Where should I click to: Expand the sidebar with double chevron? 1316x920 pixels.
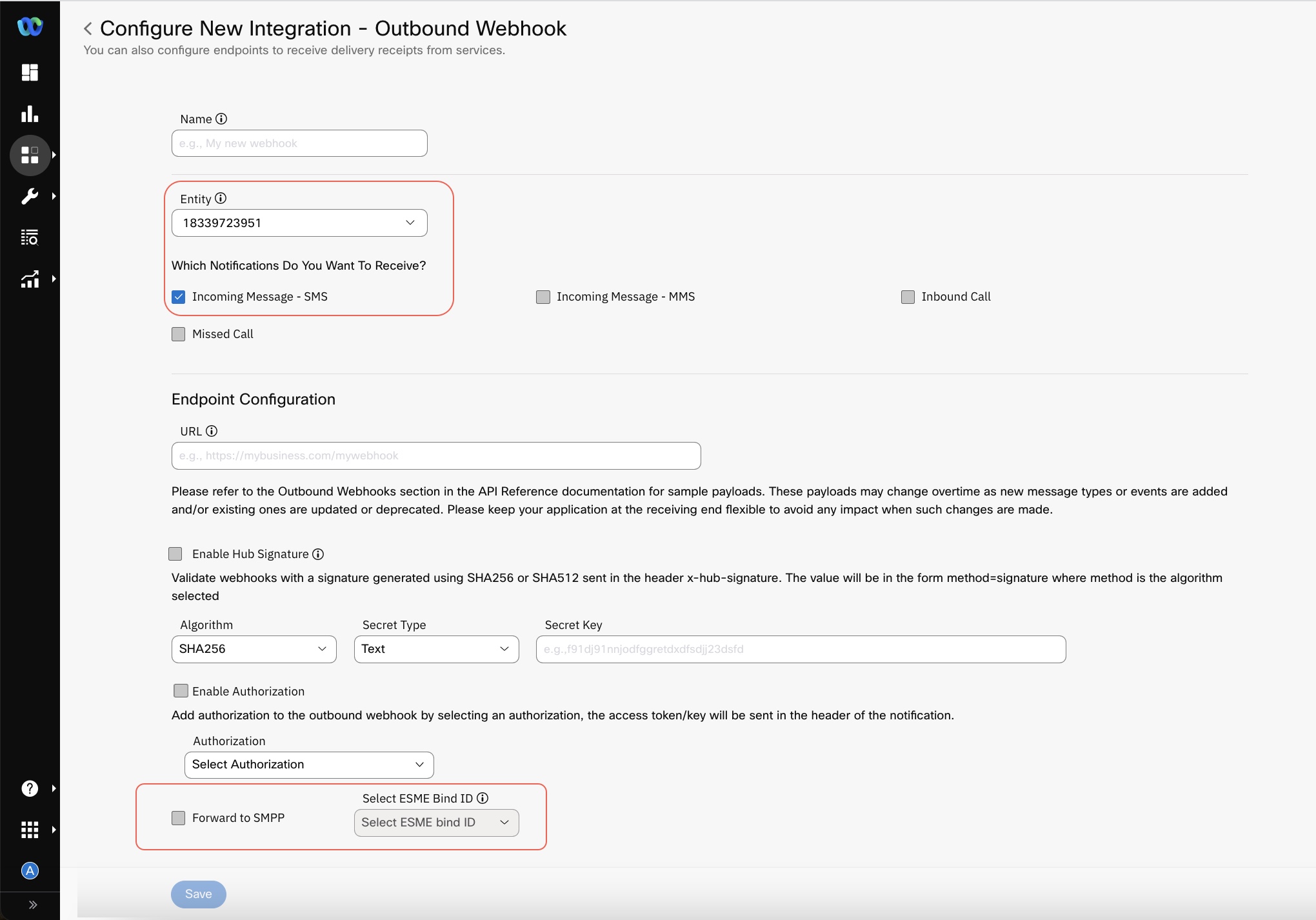(32, 905)
